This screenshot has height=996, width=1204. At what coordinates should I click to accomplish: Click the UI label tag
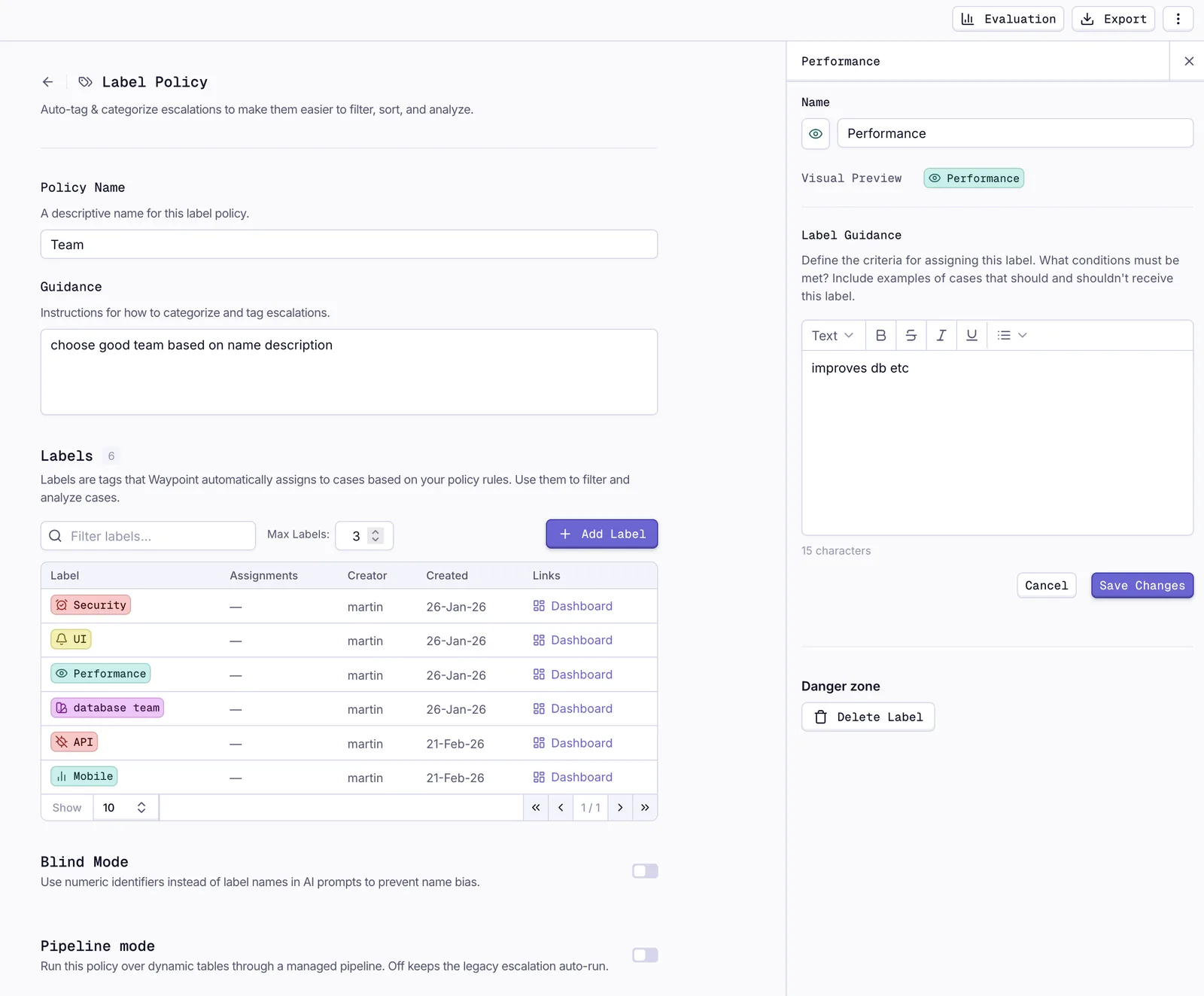click(x=71, y=639)
